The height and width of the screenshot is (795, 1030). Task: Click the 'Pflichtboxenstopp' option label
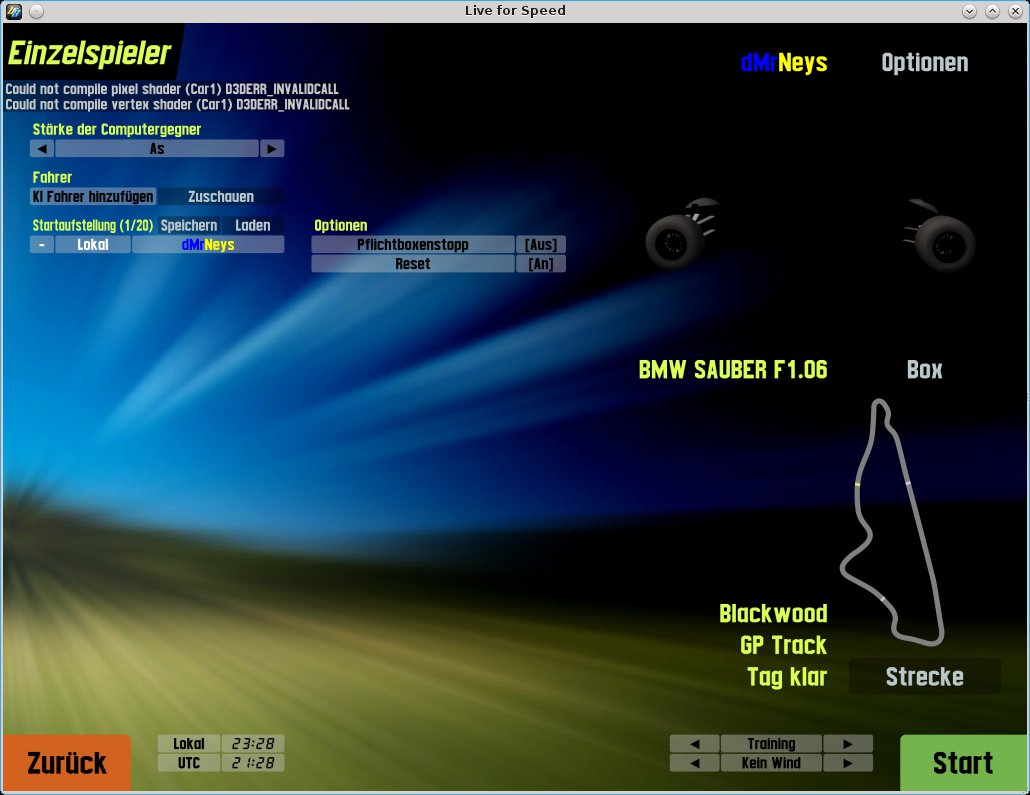pos(413,244)
